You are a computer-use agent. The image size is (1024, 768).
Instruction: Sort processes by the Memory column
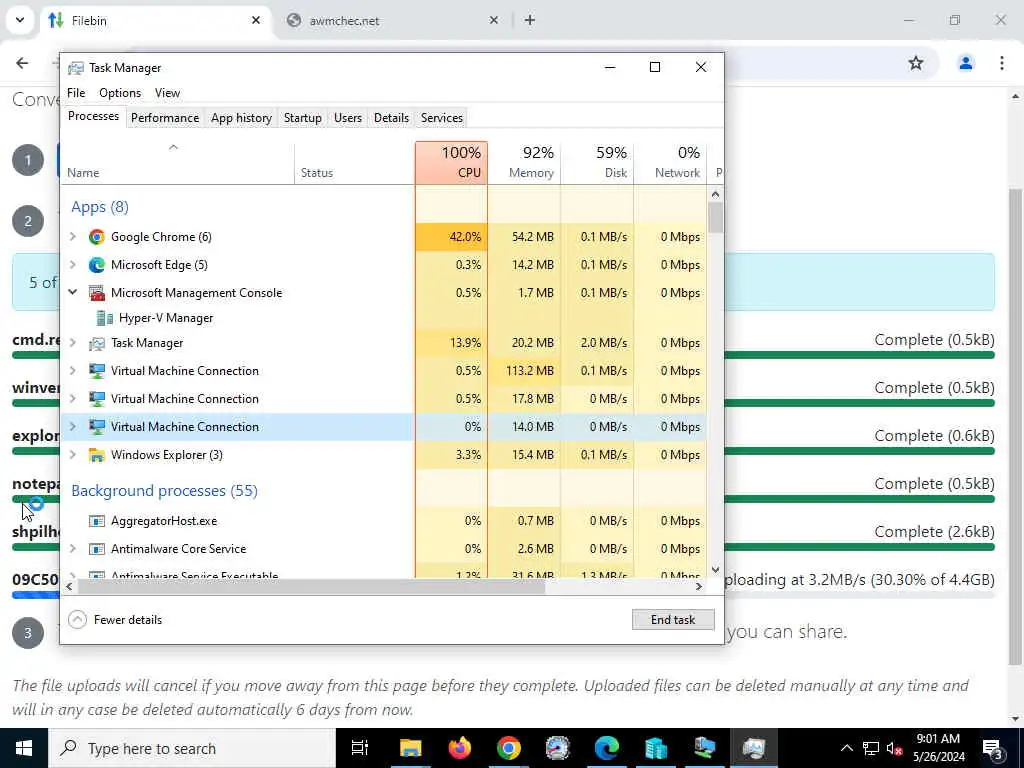[x=524, y=163]
